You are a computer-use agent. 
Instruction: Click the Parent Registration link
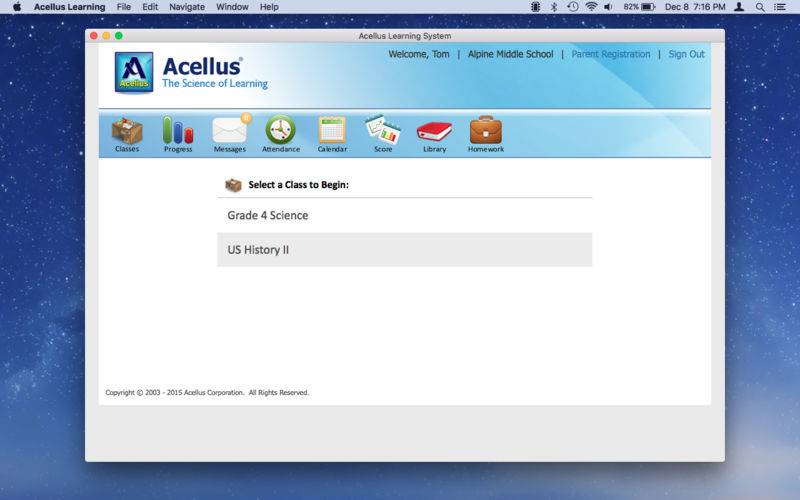click(x=611, y=54)
